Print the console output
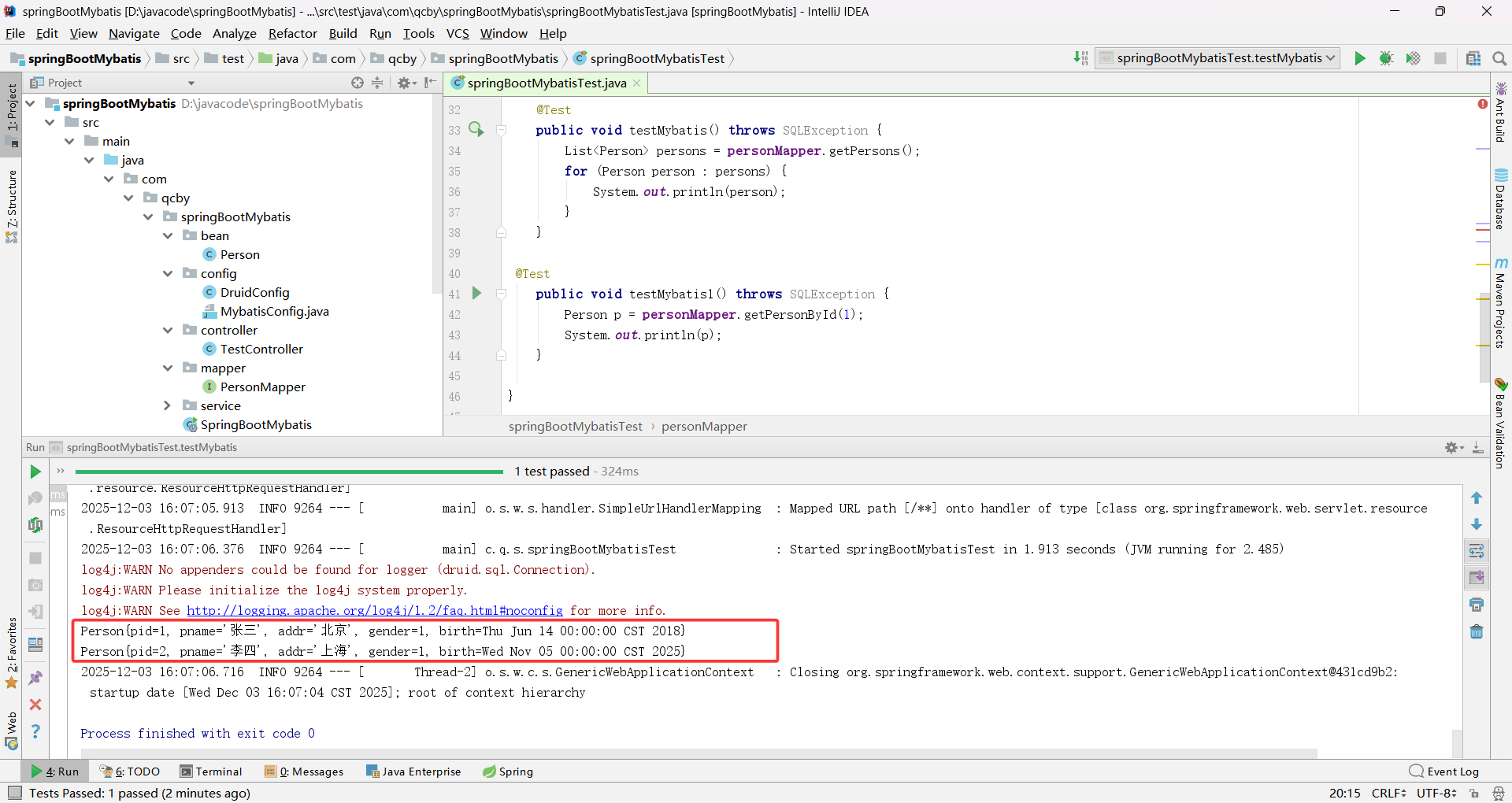The width and height of the screenshot is (1512, 803). click(1477, 605)
